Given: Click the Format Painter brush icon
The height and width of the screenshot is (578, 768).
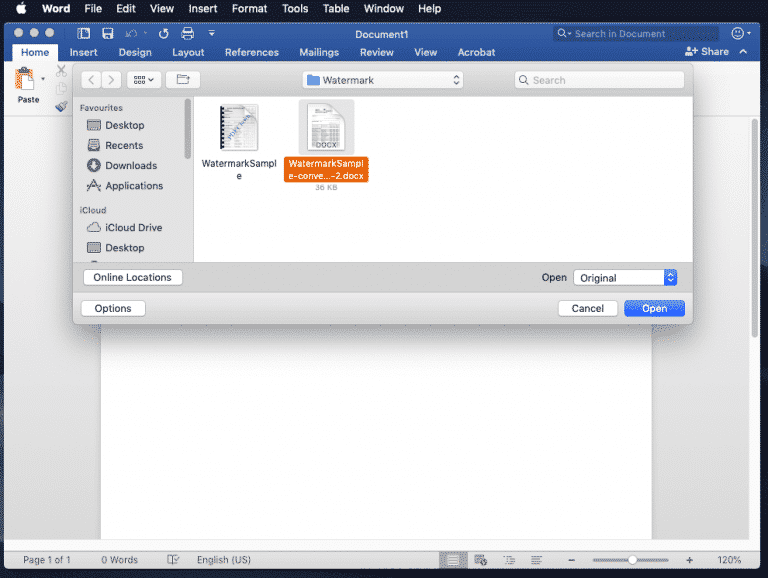Looking at the screenshot, I should point(61,106).
